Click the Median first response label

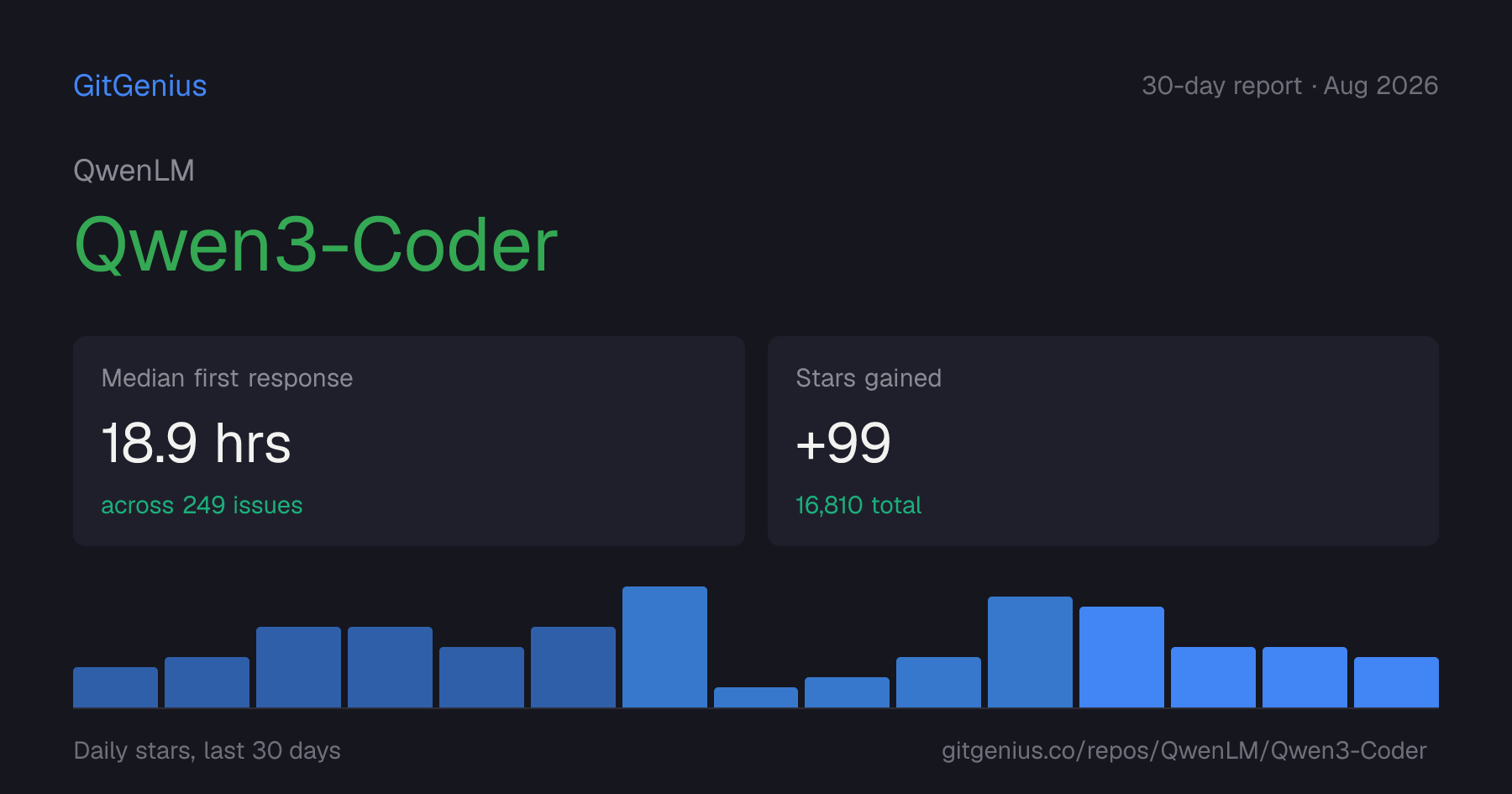click(227, 378)
